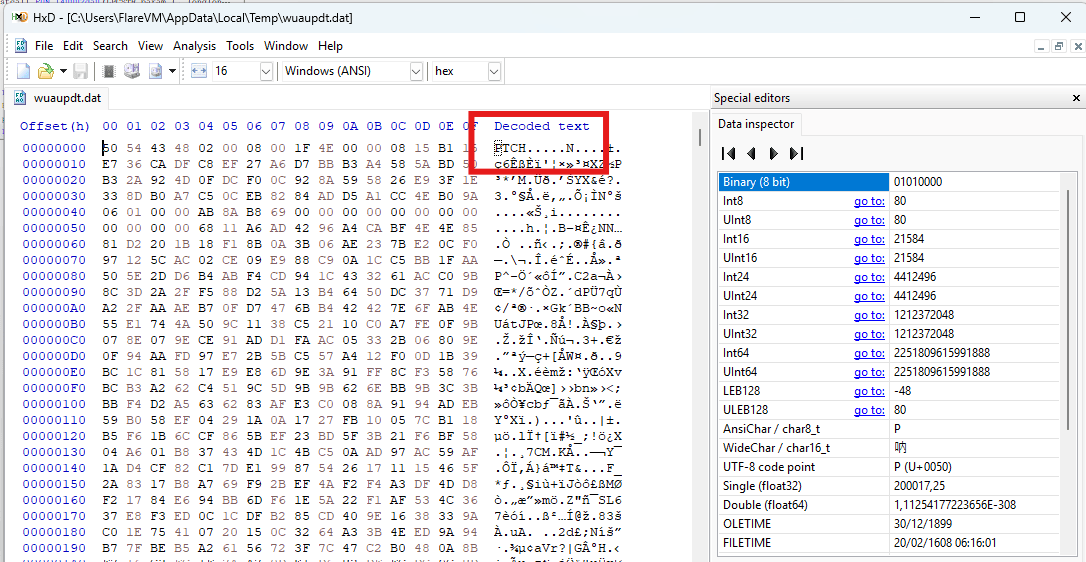Click the greyed Save floppy icon
1086x562 pixels.
[80, 71]
